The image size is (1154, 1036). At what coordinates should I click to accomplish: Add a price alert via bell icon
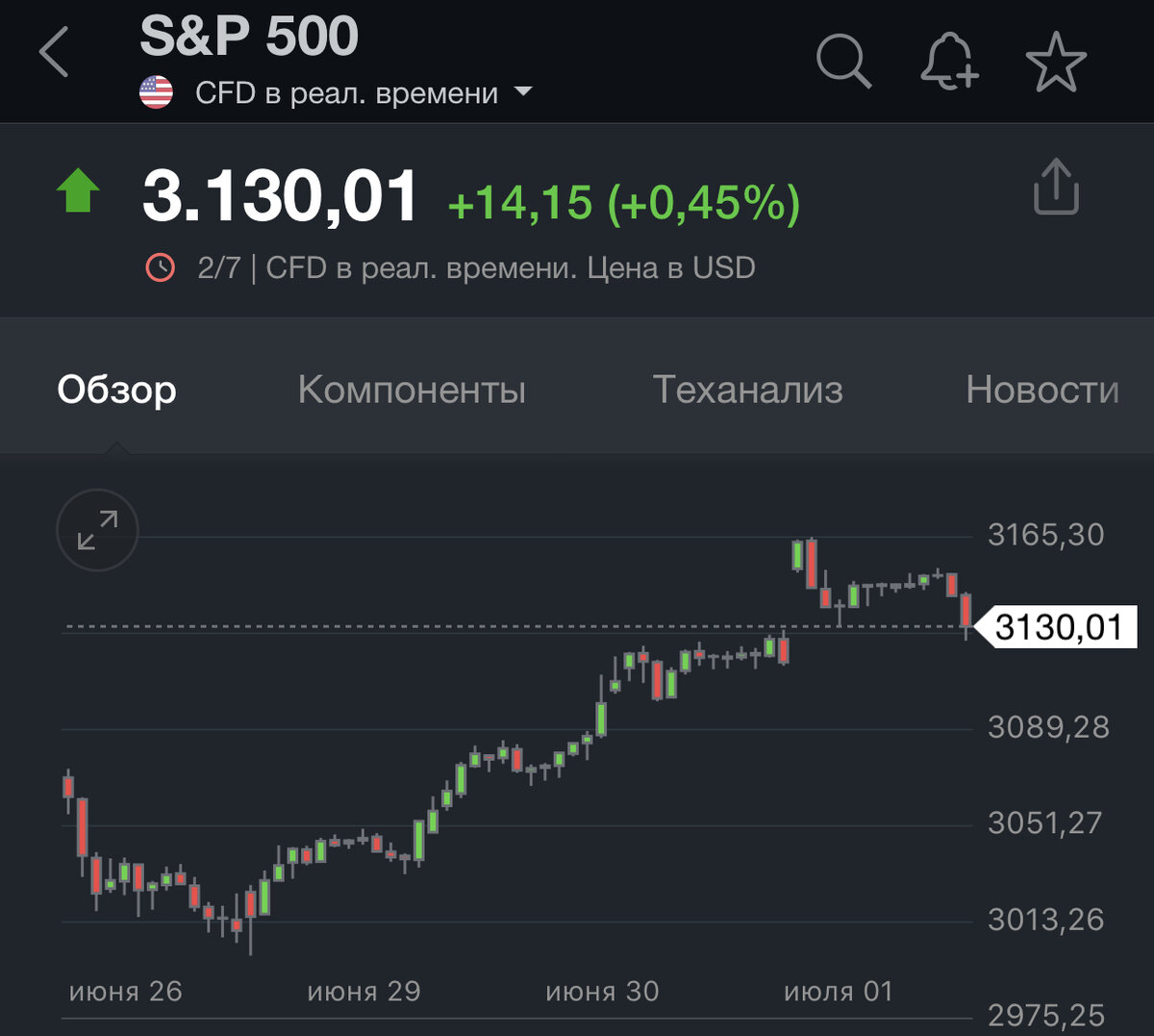click(x=949, y=61)
